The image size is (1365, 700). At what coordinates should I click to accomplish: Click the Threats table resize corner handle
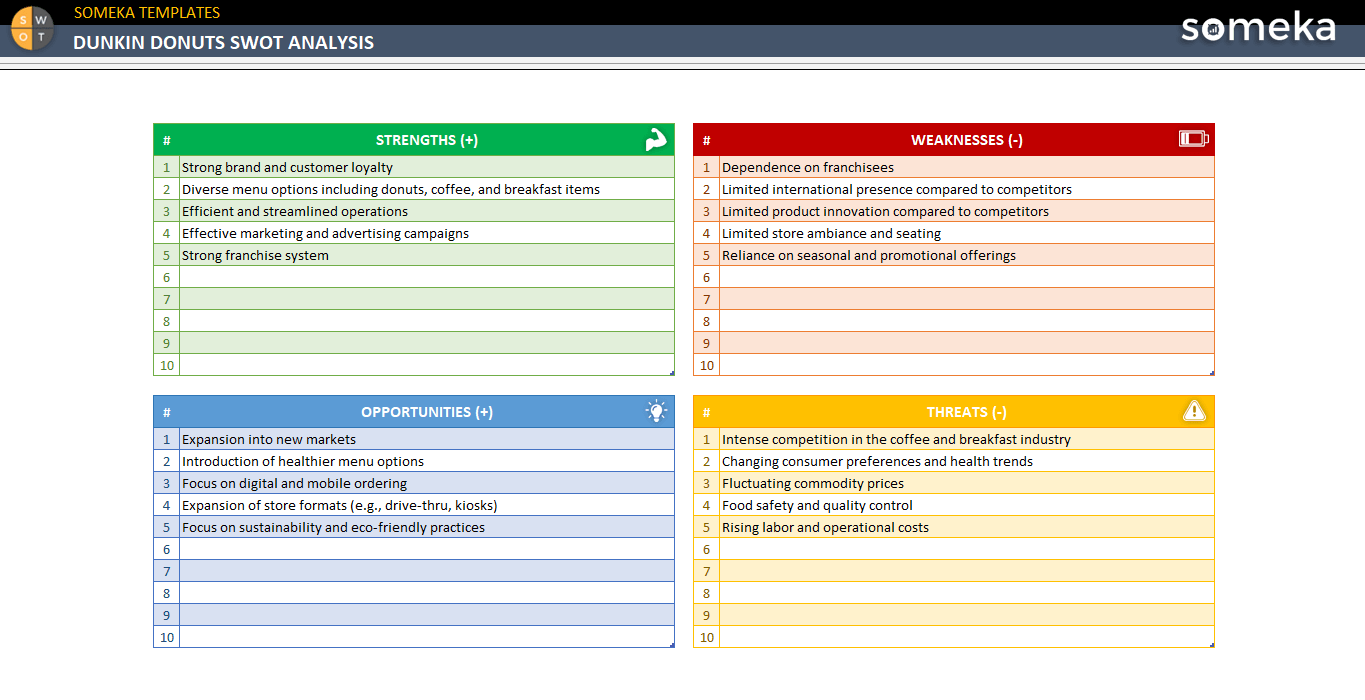point(1212,645)
